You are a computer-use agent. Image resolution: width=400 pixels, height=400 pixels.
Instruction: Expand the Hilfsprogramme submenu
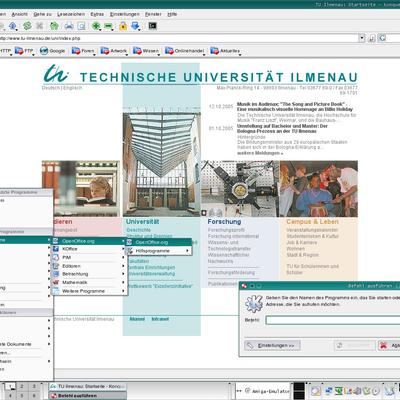click(158, 251)
